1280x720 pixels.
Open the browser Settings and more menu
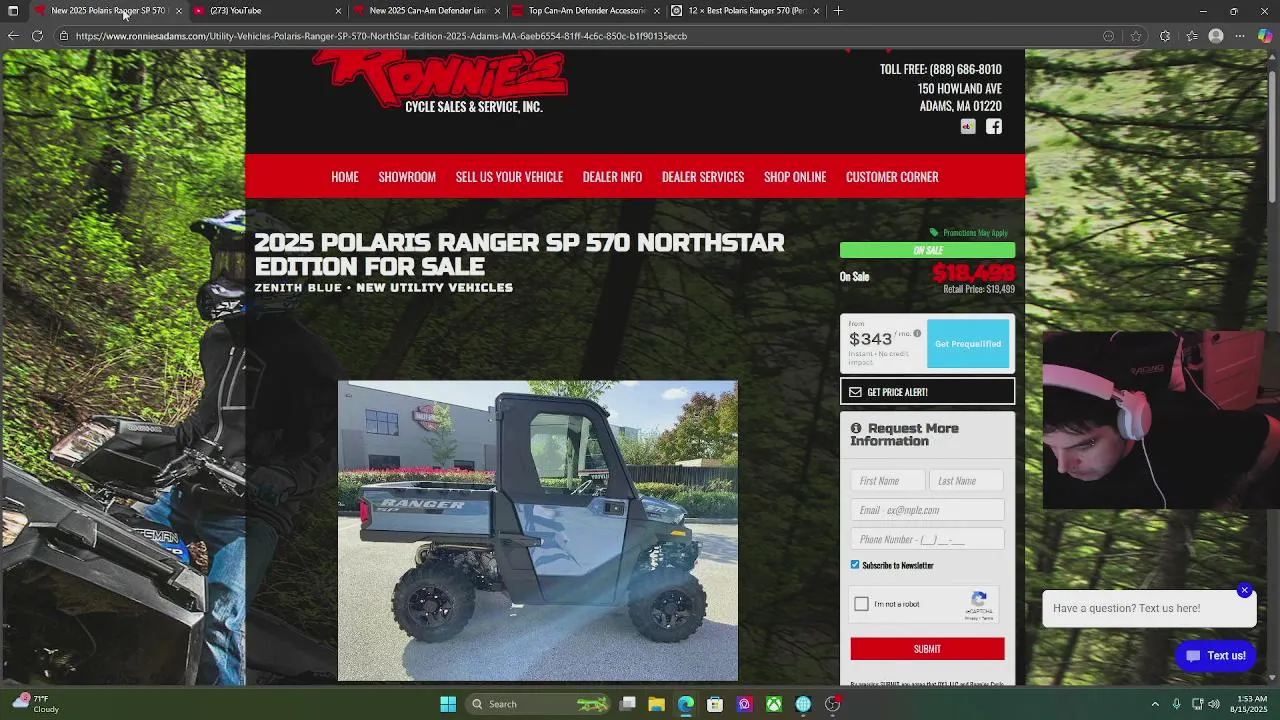(1240, 36)
